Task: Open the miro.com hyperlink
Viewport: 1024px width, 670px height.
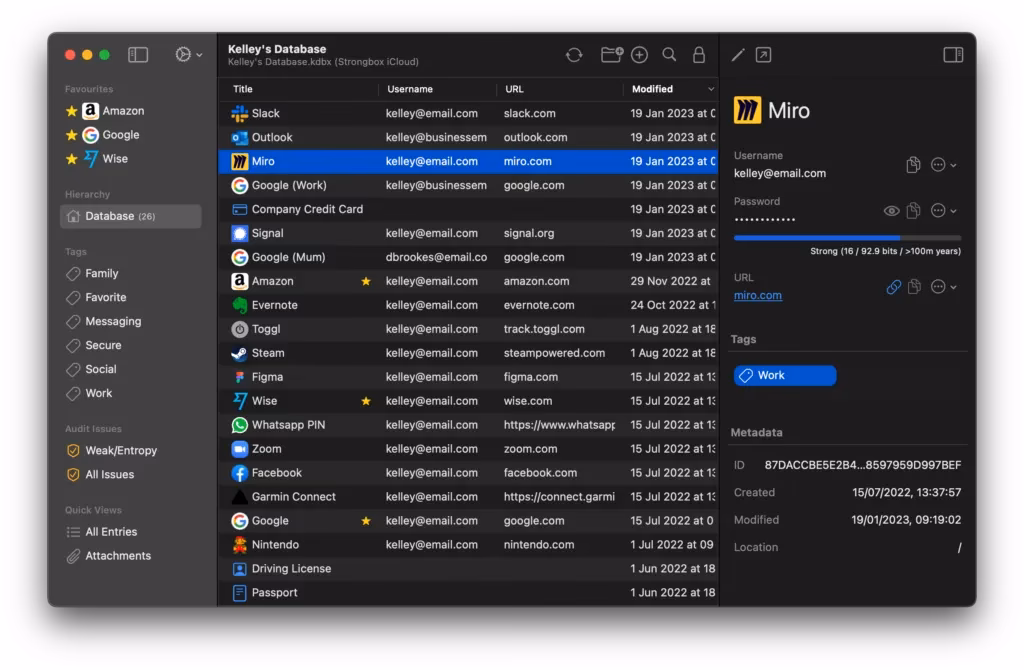Action: (x=758, y=295)
